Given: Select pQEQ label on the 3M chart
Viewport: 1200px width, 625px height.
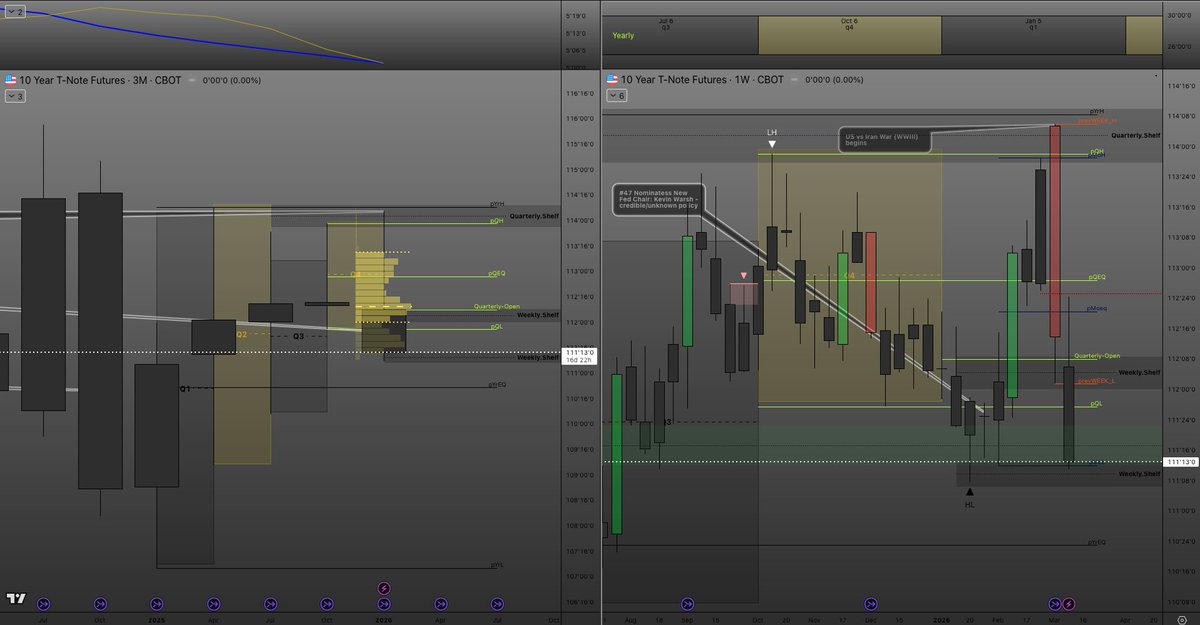Looking at the screenshot, I should 496,272.
